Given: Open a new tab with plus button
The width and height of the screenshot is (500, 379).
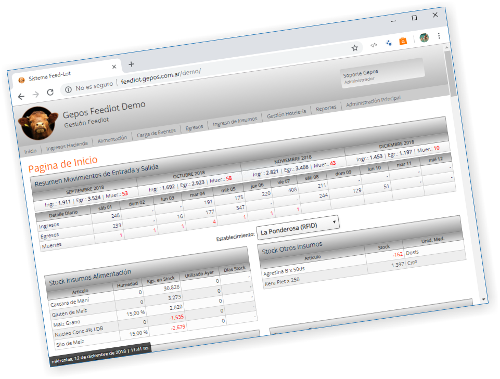Looking at the screenshot, I should coord(131,64).
